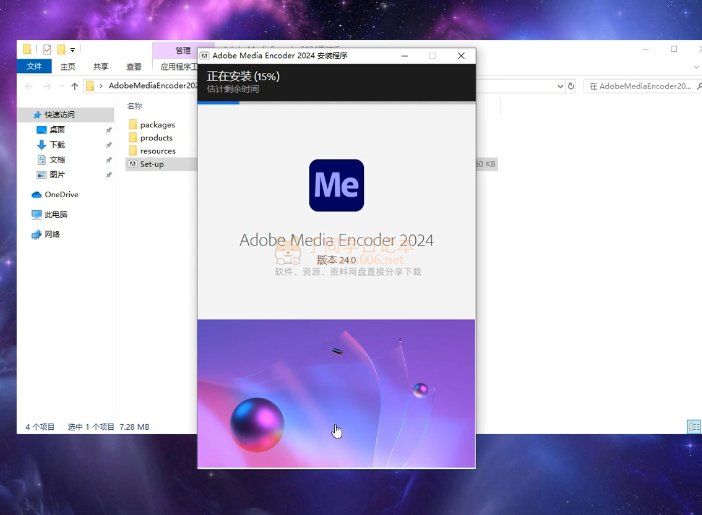
Task: Open the 文件 menu
Action: pos(34,67)
